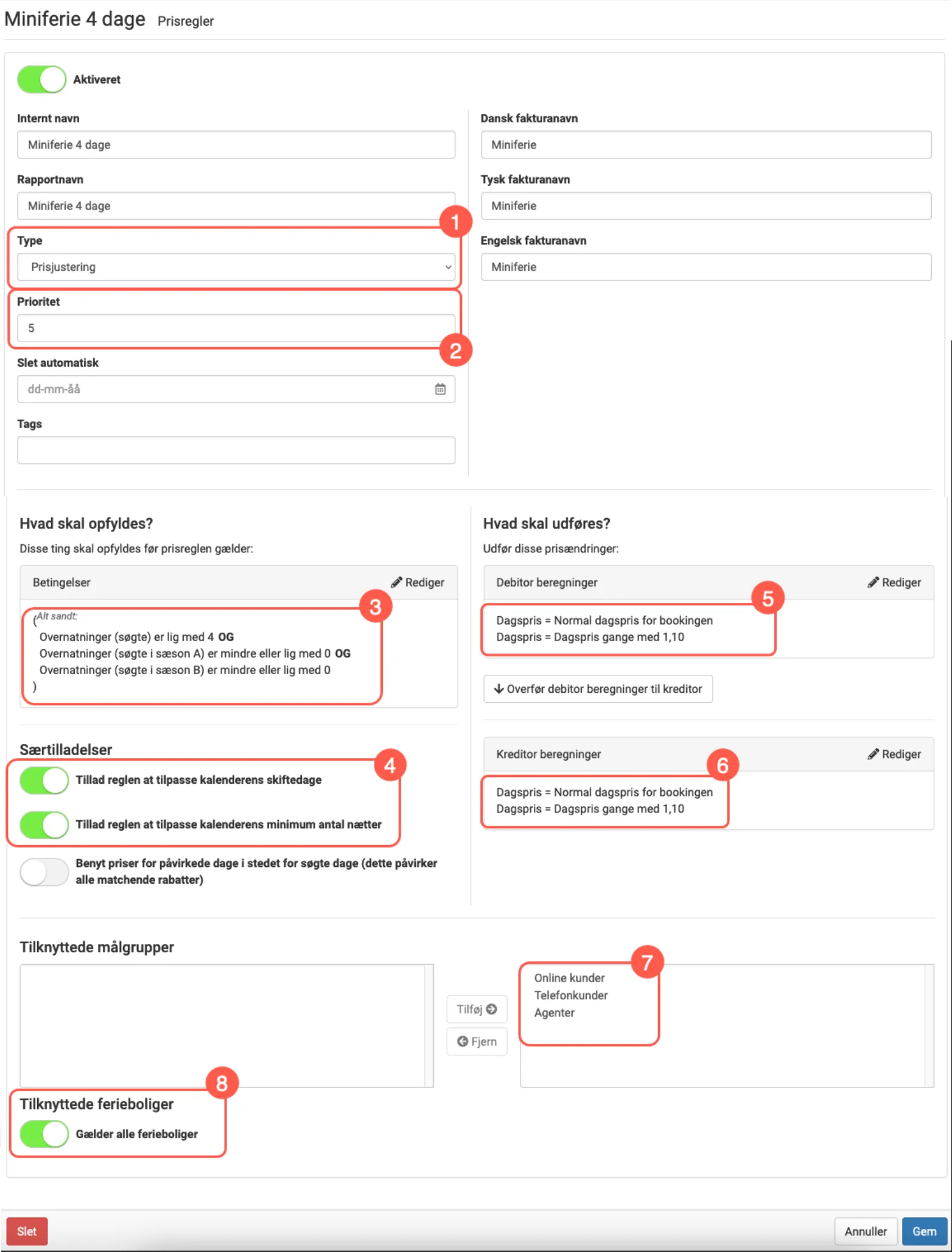Toggle the Aktiveret switch
Image resolution: width=952 pixels, height=1252 pixels.
click(x=42, y=80)
